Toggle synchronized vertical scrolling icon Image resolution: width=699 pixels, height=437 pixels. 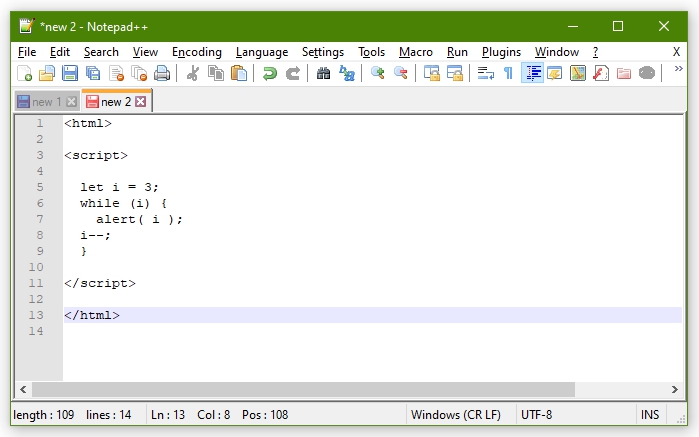[x=432, y=73]
